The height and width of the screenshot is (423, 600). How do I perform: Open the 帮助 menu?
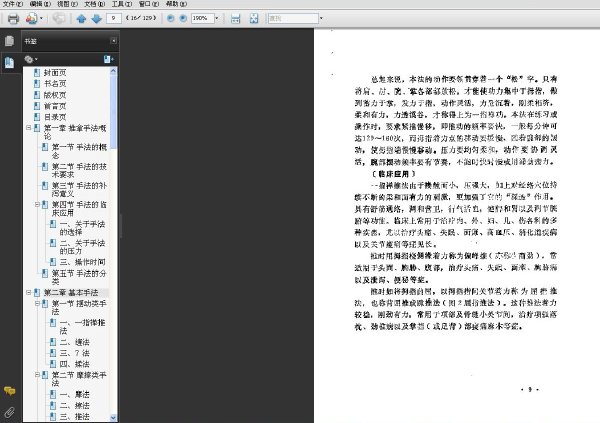pos(176,4)
